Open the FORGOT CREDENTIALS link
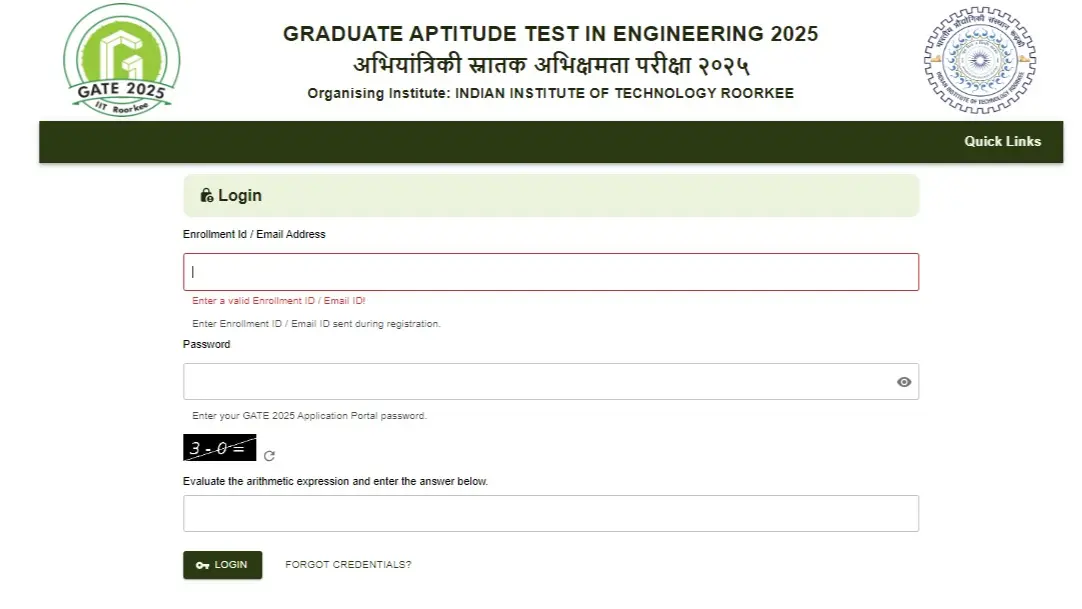The height and width of the screenshot is (609, 1082). point(347,564)
